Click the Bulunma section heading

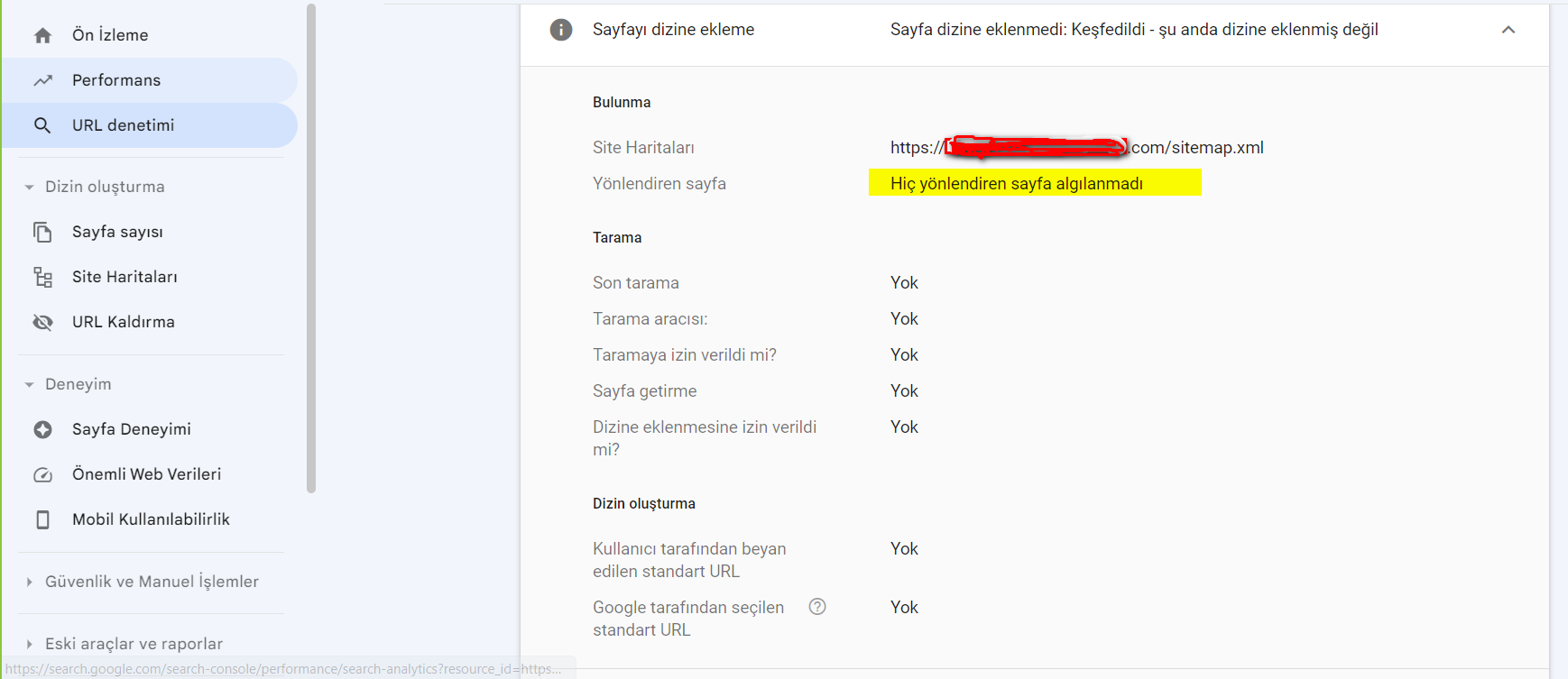click(622, 102)
